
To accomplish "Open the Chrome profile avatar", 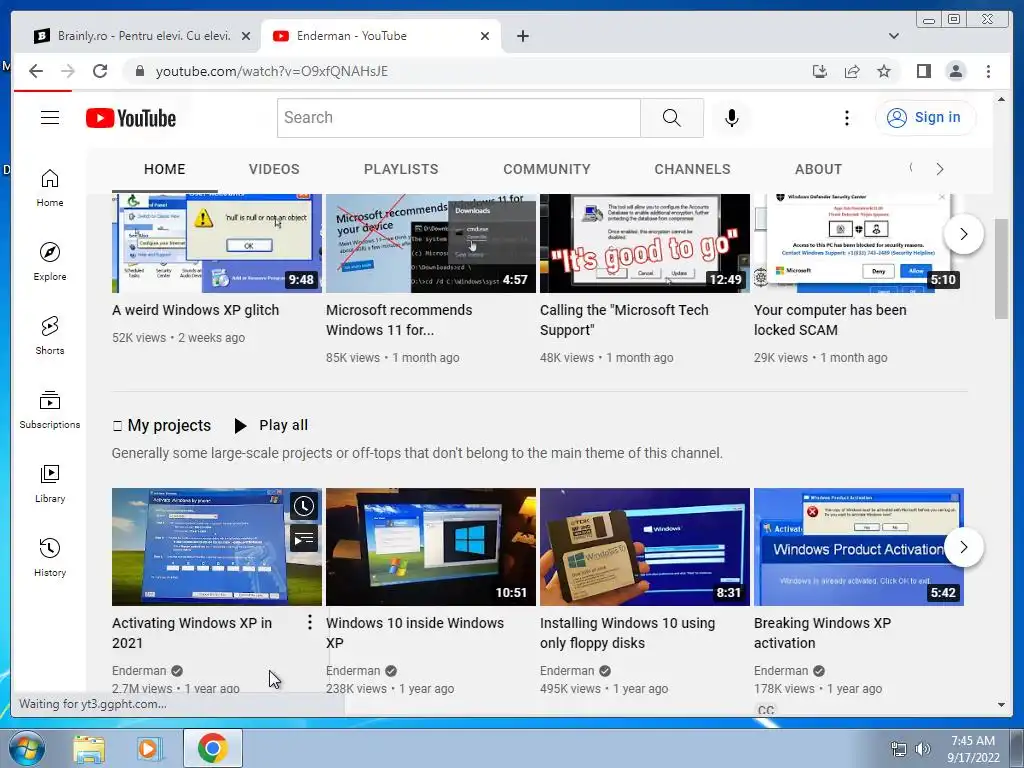I will point(955,71).
